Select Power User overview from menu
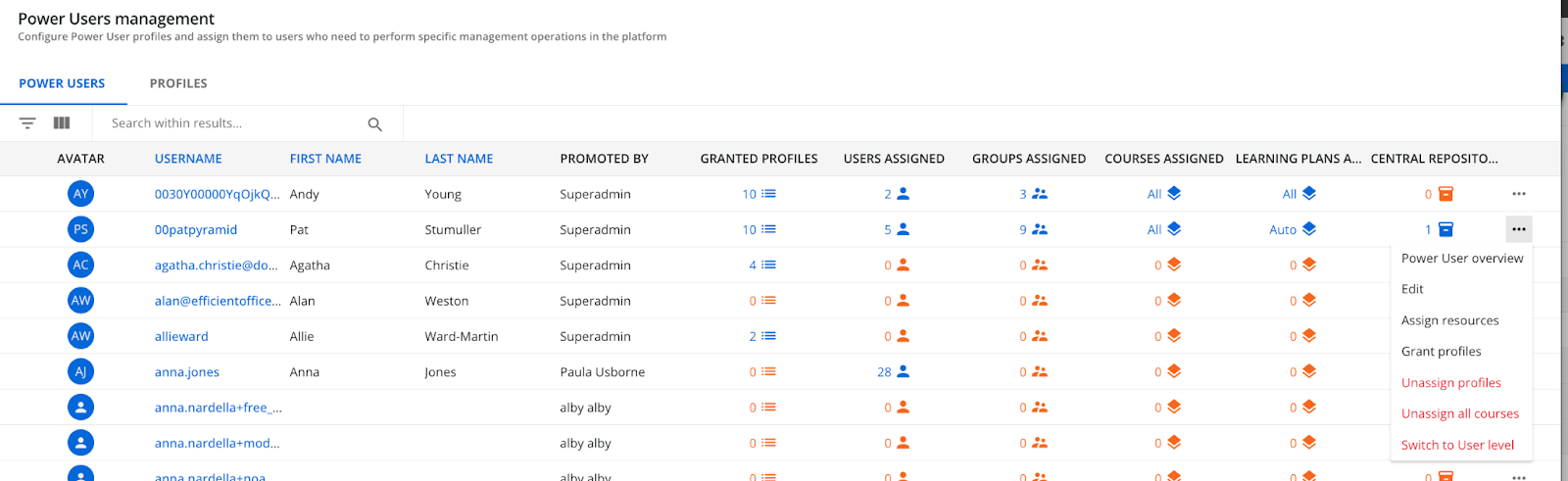The image size is (1568, 481). (1461, 259)
